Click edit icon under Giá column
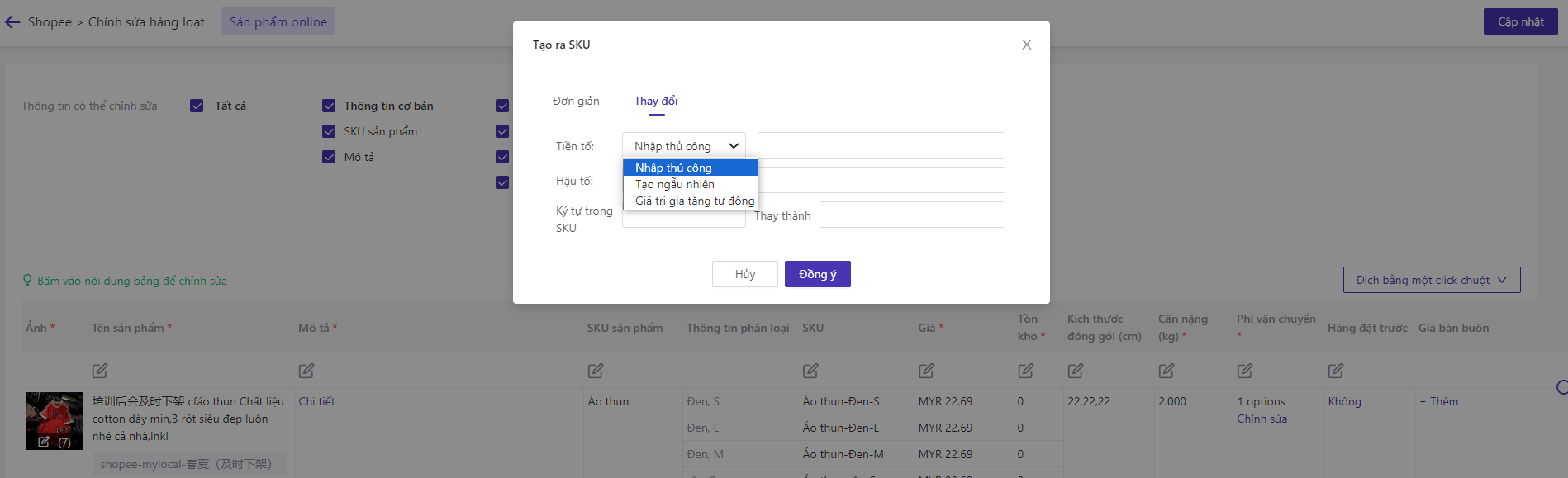Image resolution: width=1568 pixels, height=478 pixels. (x=926, y=371)
